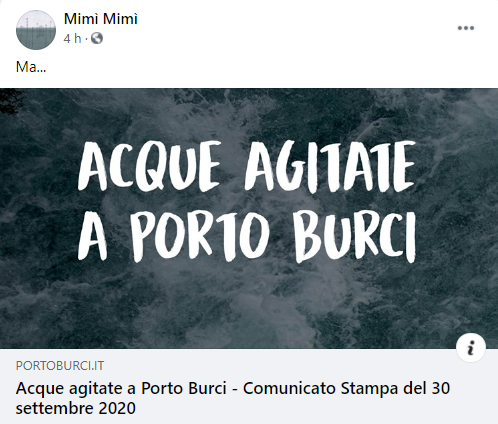Click 'ACQUE AGITATE' text in the banner
Image resolution: width=498 pixels, height=424 pixels.
click(247, 168)
